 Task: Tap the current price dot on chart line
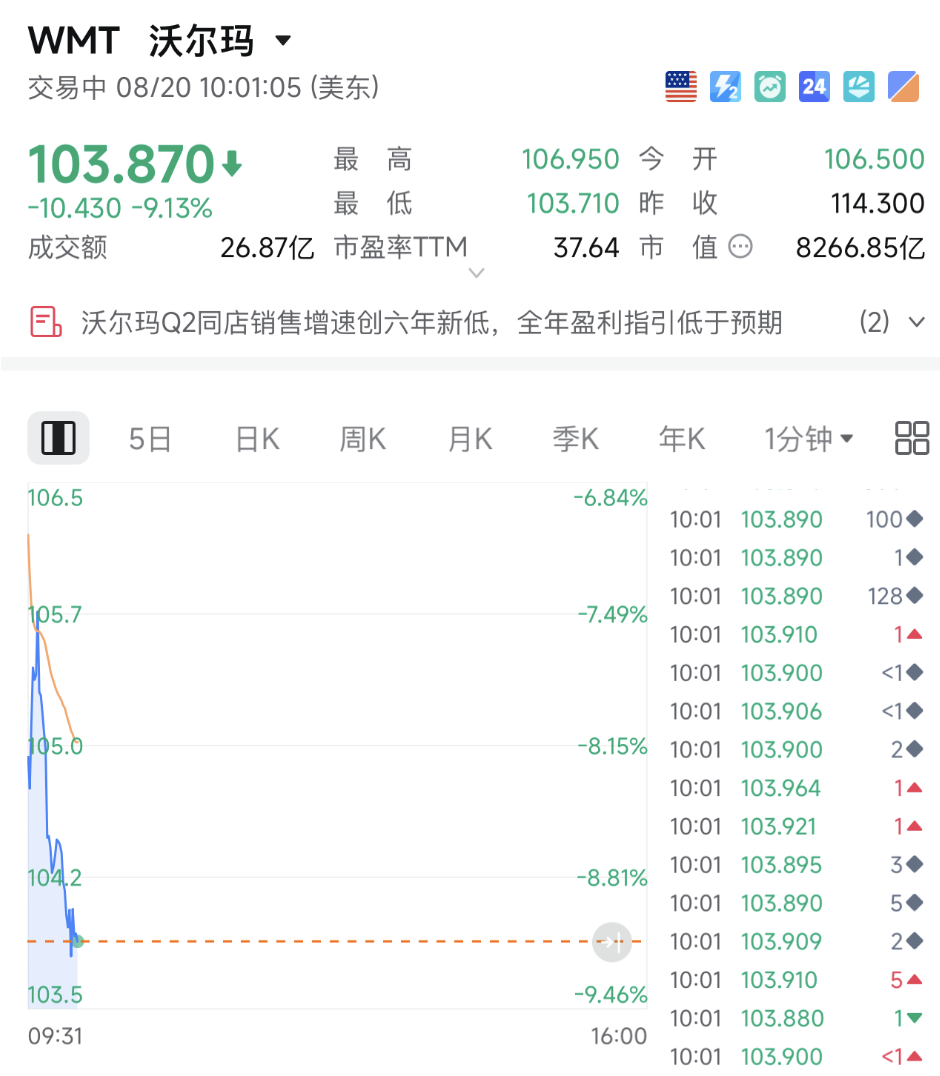pos(78,941)
